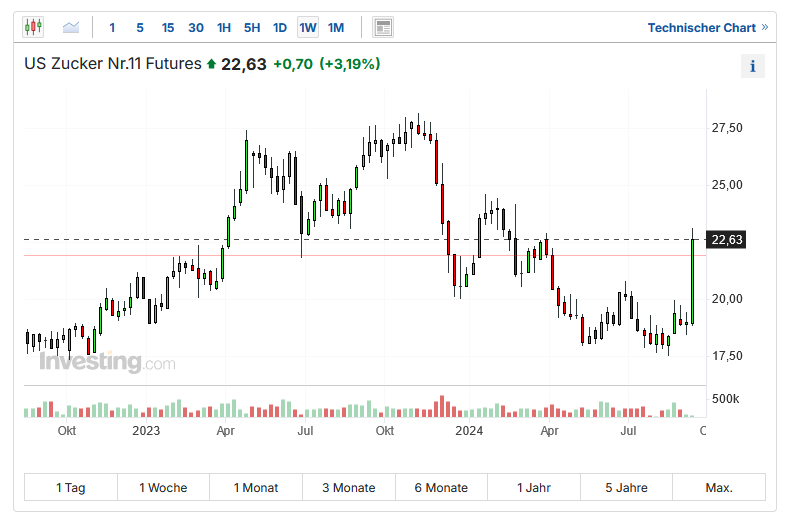Click the 22,63 current price label
The image size is (792, 518).
[x=726, y=239]
